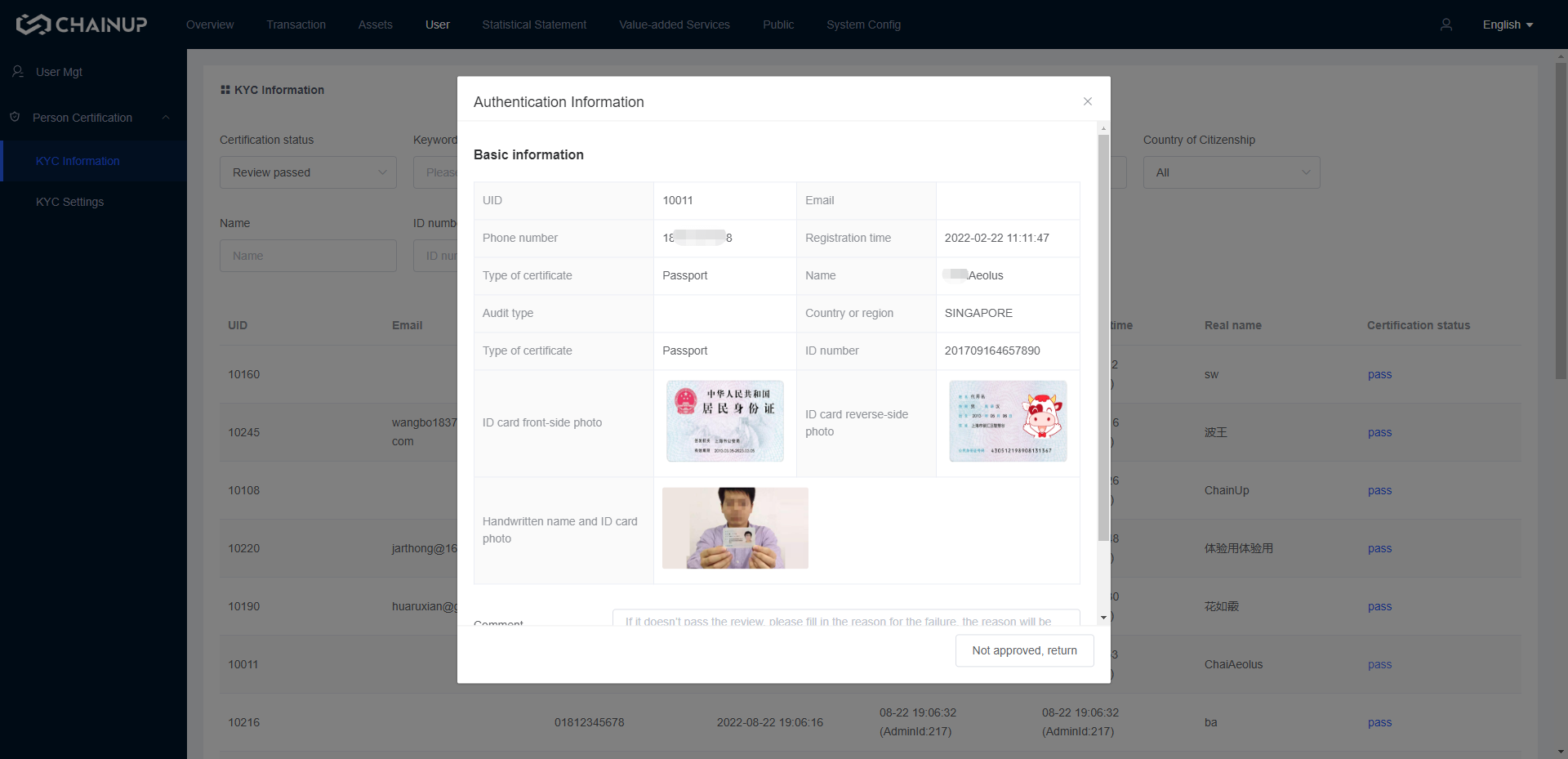Image resolution: width=1568 pixels, height=759 pixels.
Task: View the handwritten name and ID photo
Action: [734, 528]
